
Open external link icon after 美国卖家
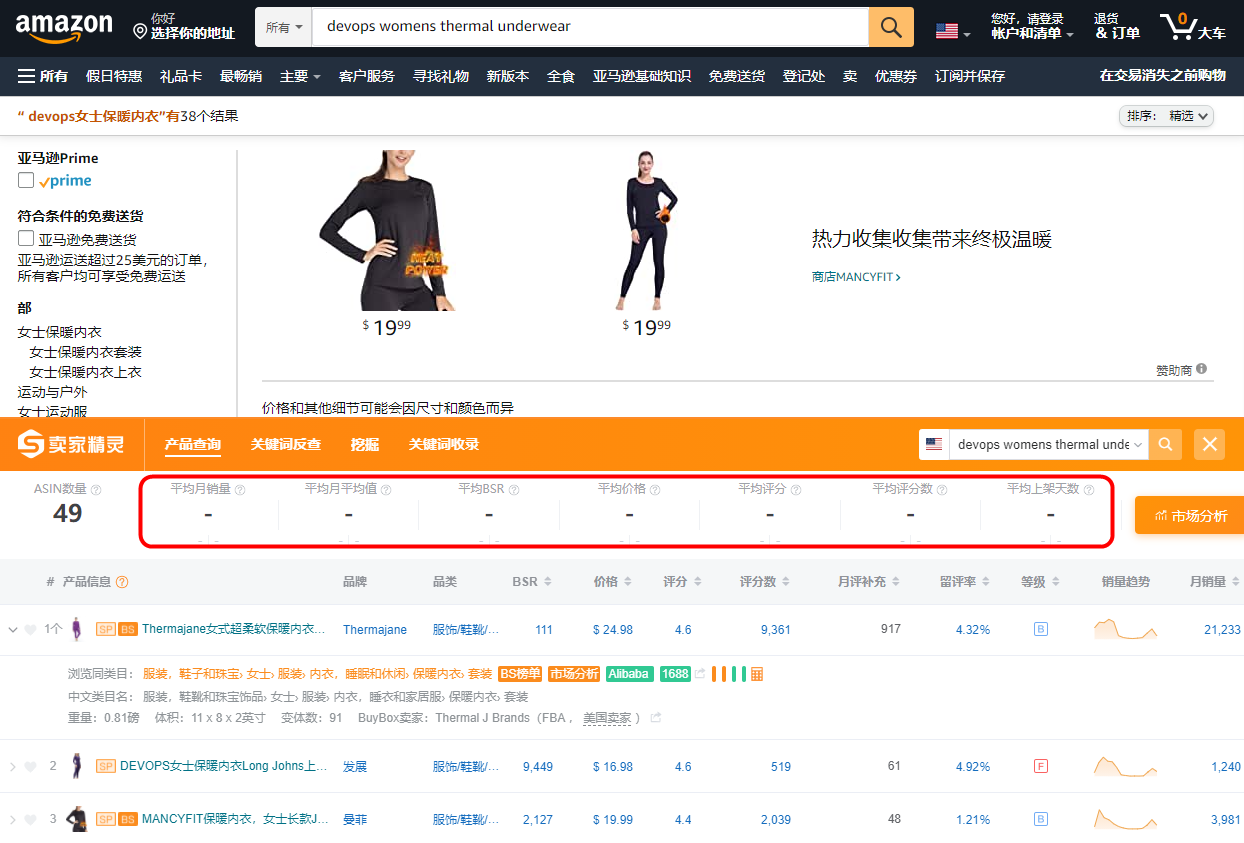pos(656,718)
